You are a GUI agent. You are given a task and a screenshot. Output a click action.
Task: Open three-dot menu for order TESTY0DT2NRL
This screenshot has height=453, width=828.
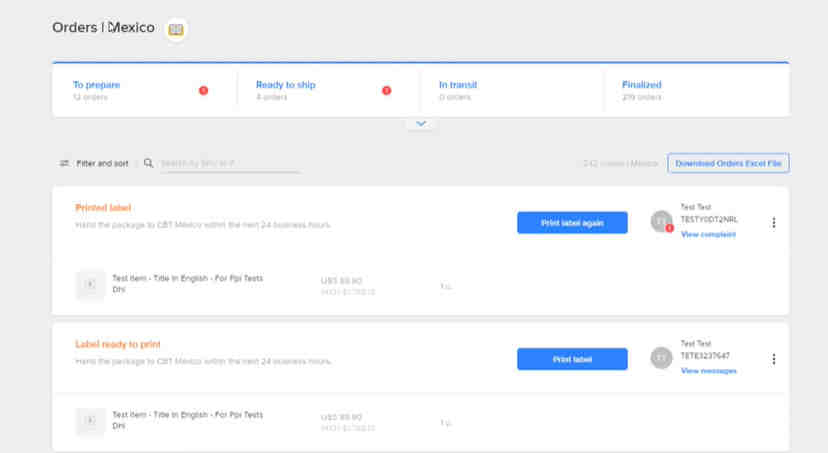coord(773,223)
